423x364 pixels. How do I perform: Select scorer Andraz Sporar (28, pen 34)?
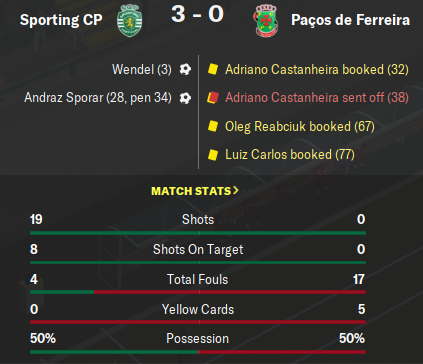click(98, 98)
